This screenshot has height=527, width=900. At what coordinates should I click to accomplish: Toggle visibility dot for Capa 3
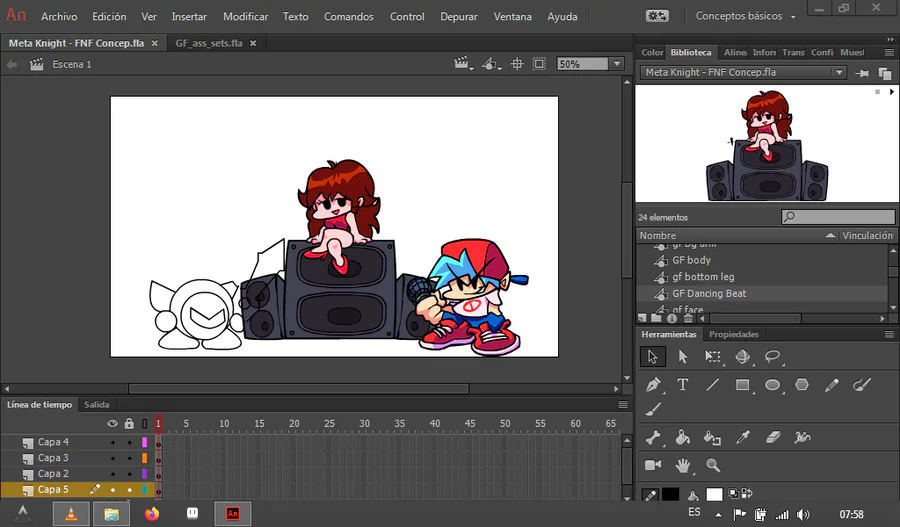(112, 458)
